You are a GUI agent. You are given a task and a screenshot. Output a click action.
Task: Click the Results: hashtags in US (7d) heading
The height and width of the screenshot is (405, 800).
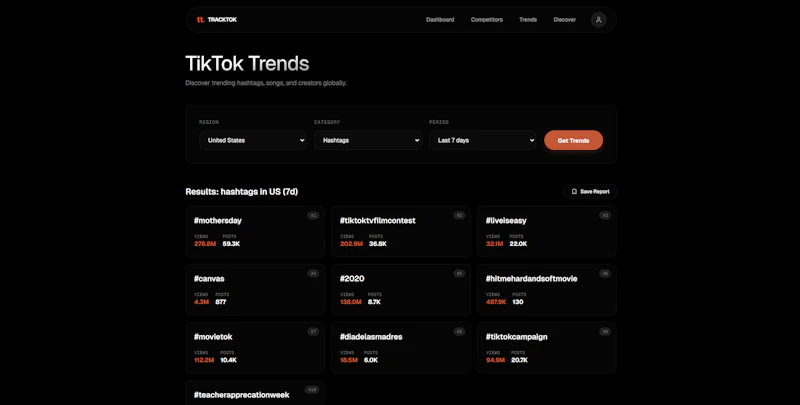pos(241,192)
